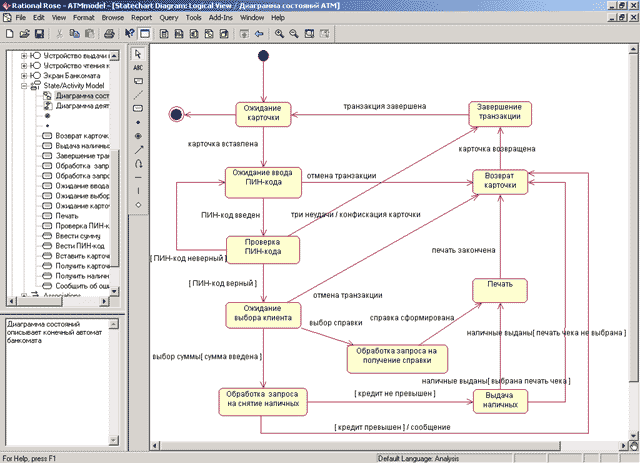The width and height of the screenshot is (640, 463).
Task: Open the Browse menu
Action: tap(113, 18)
